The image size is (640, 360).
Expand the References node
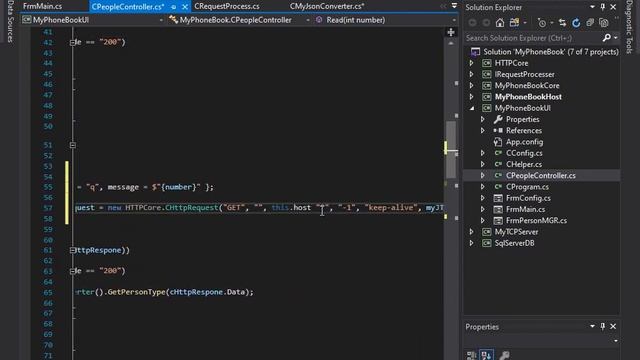[x=482, y=131]
